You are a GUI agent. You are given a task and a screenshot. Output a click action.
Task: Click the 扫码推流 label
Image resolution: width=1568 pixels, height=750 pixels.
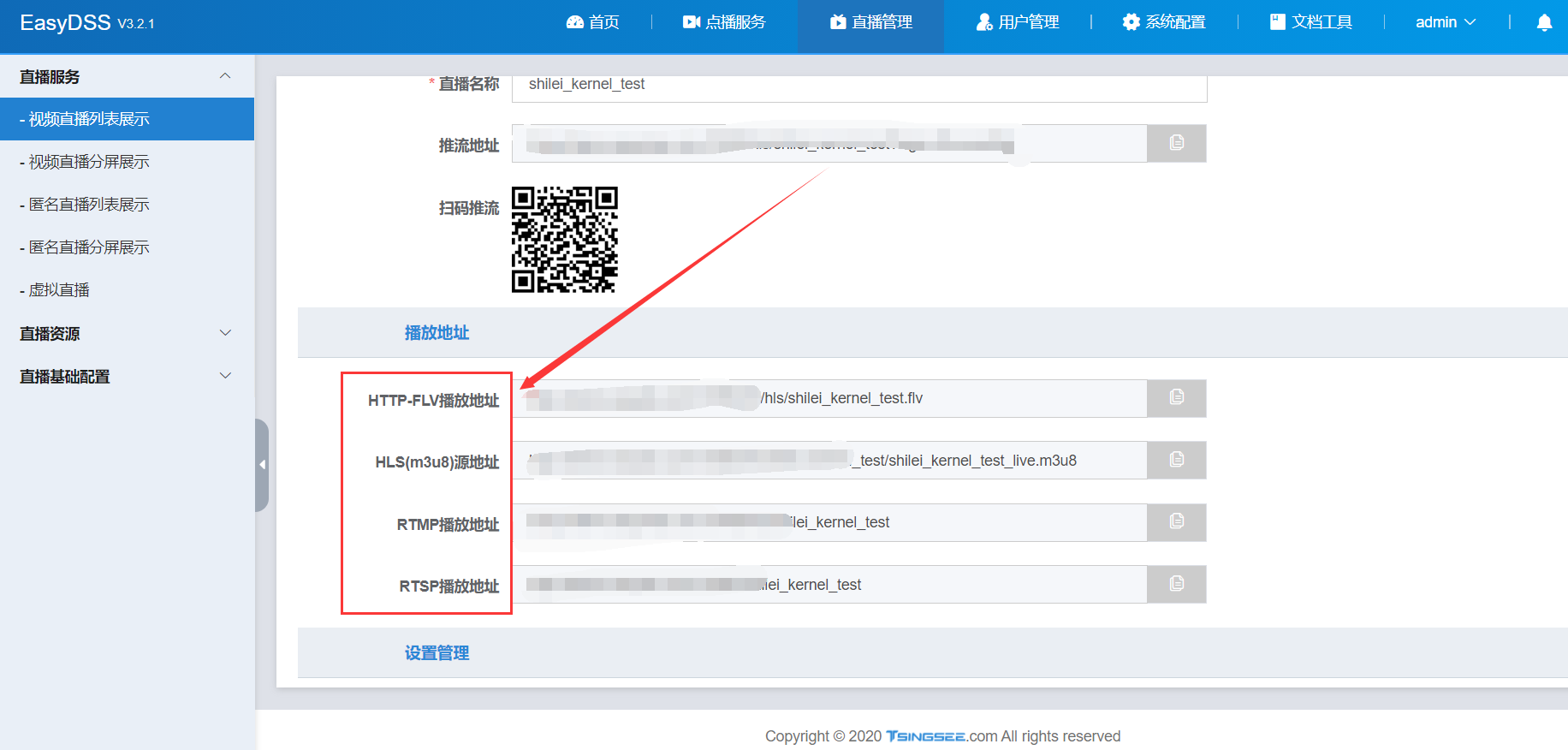pos(468,208)
